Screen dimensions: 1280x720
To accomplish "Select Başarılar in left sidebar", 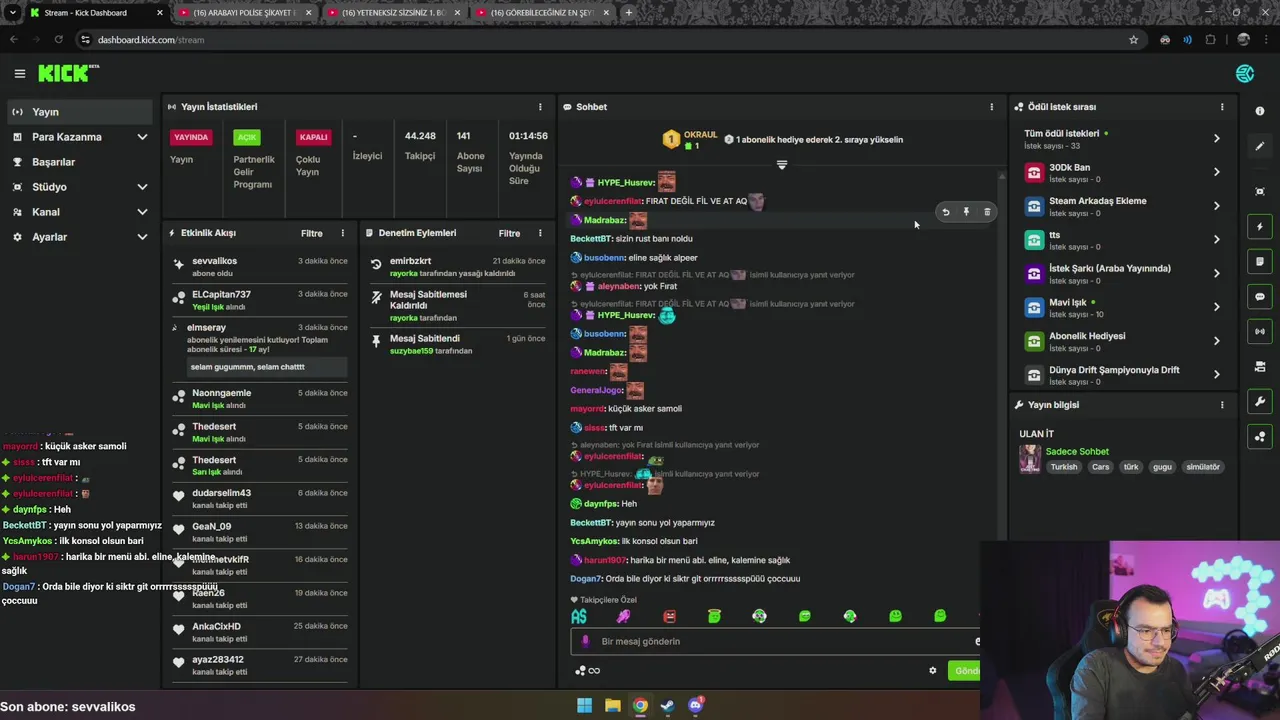I will pyautogui.click(x=81, y=162).
